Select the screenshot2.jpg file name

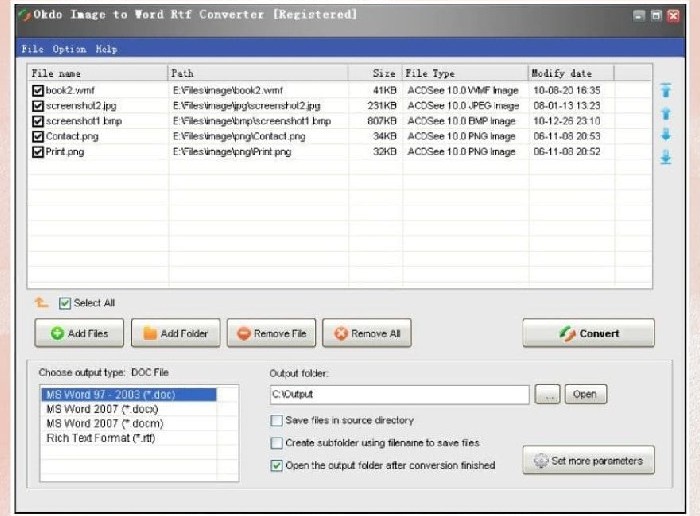tap(81, 106)
